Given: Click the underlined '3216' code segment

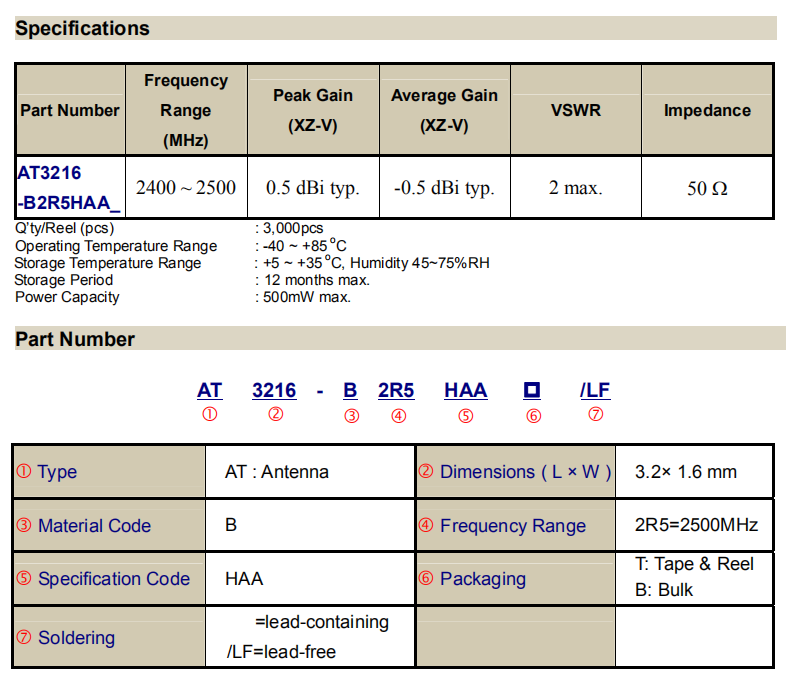Looking at the screenshot, I should [x=274, y=390].
